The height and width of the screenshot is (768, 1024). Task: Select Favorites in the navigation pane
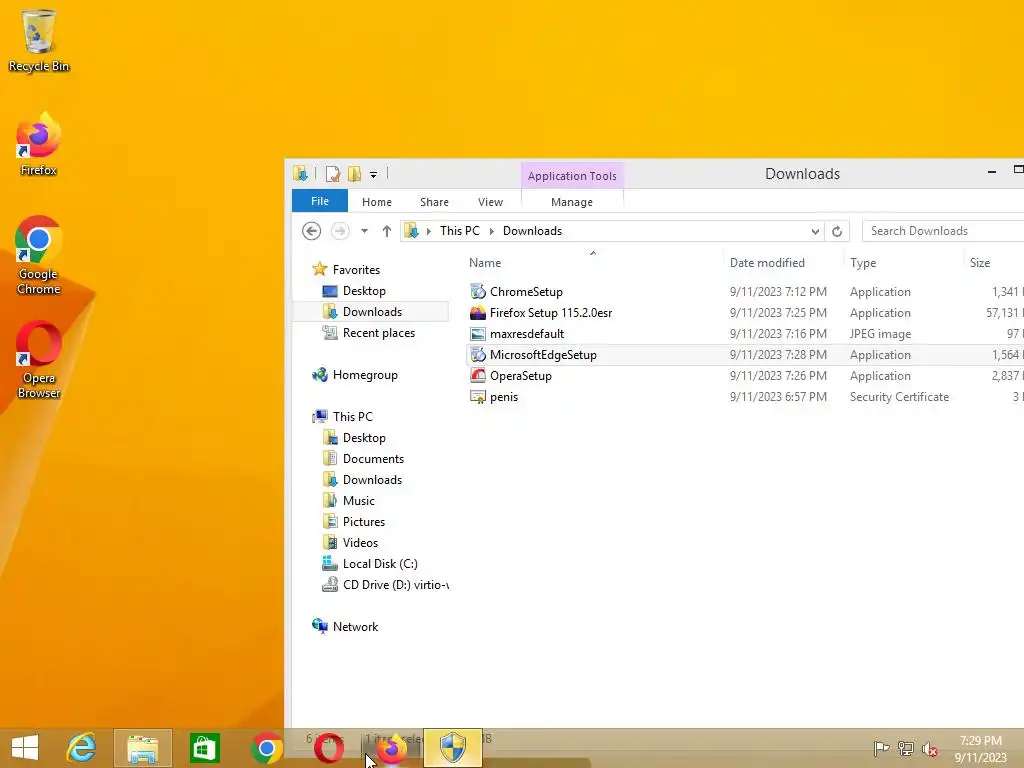pos(356,270)
